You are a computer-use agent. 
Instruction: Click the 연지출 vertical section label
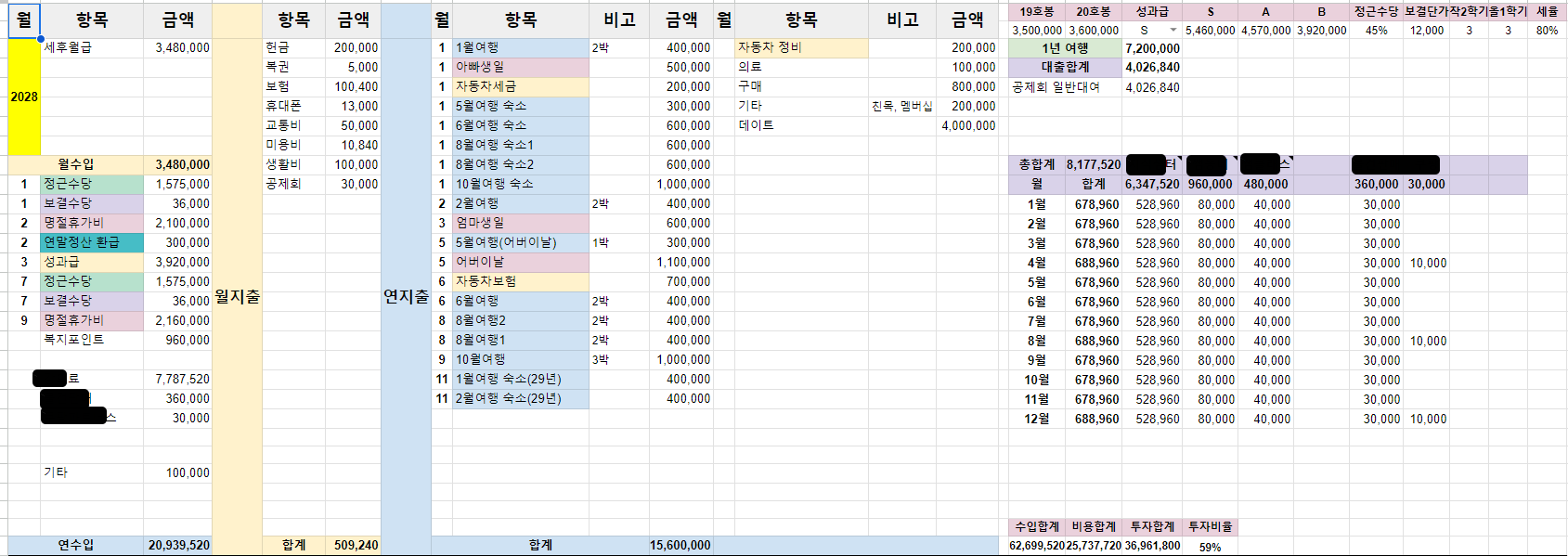tap(406, 297)
